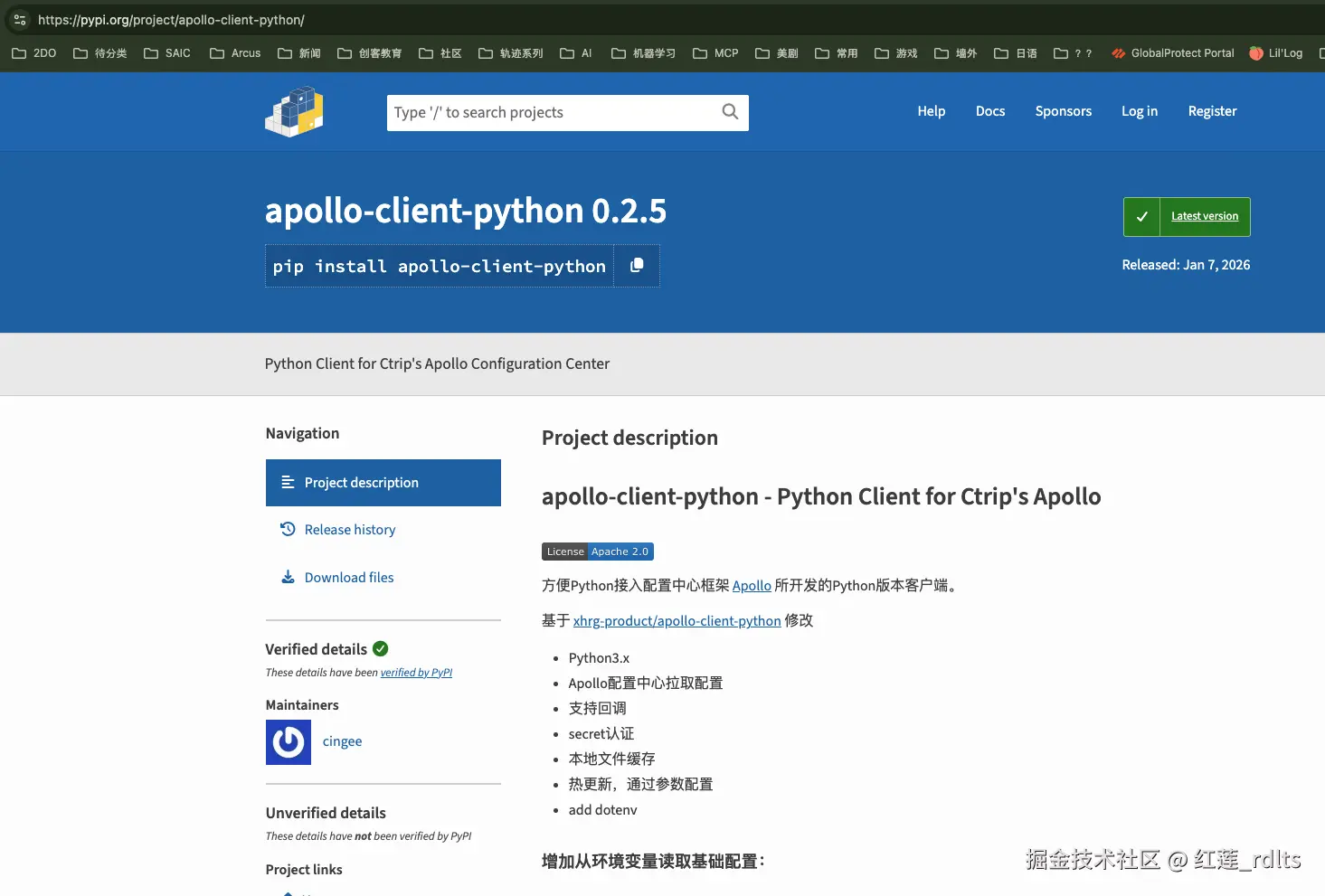Open the 日语 bookmark folder
Screen dimensions: 1325x896
pos(1016,53)
